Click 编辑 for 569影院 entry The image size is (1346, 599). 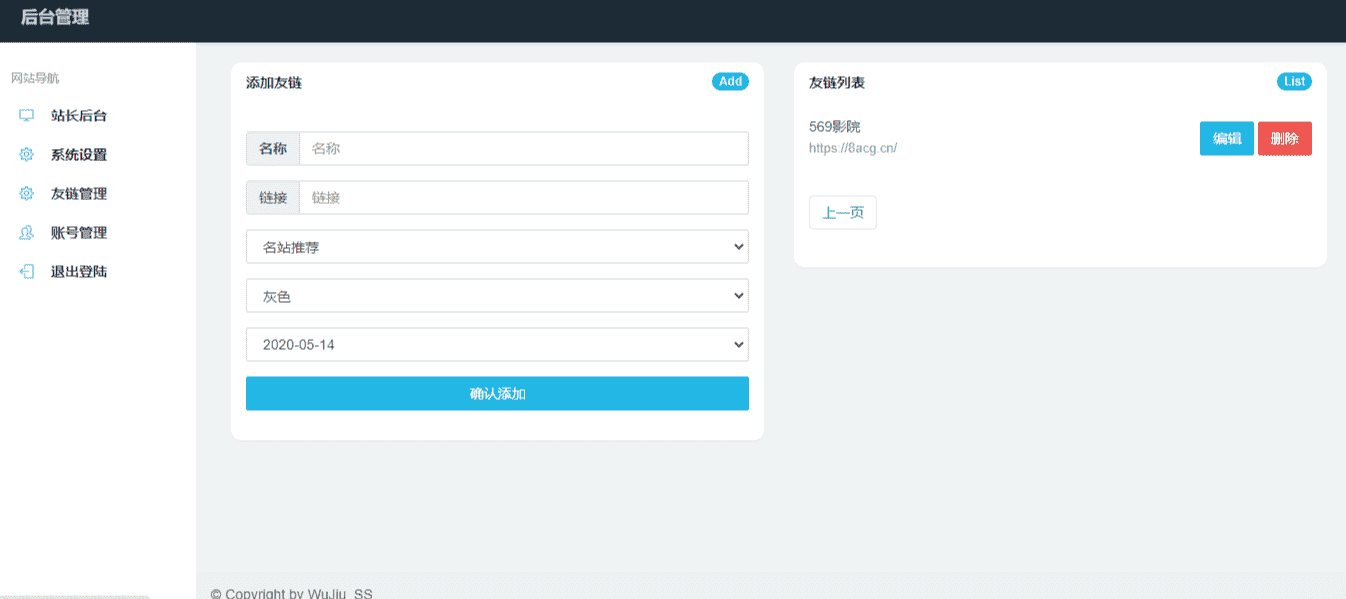(x=1227, y=139)
